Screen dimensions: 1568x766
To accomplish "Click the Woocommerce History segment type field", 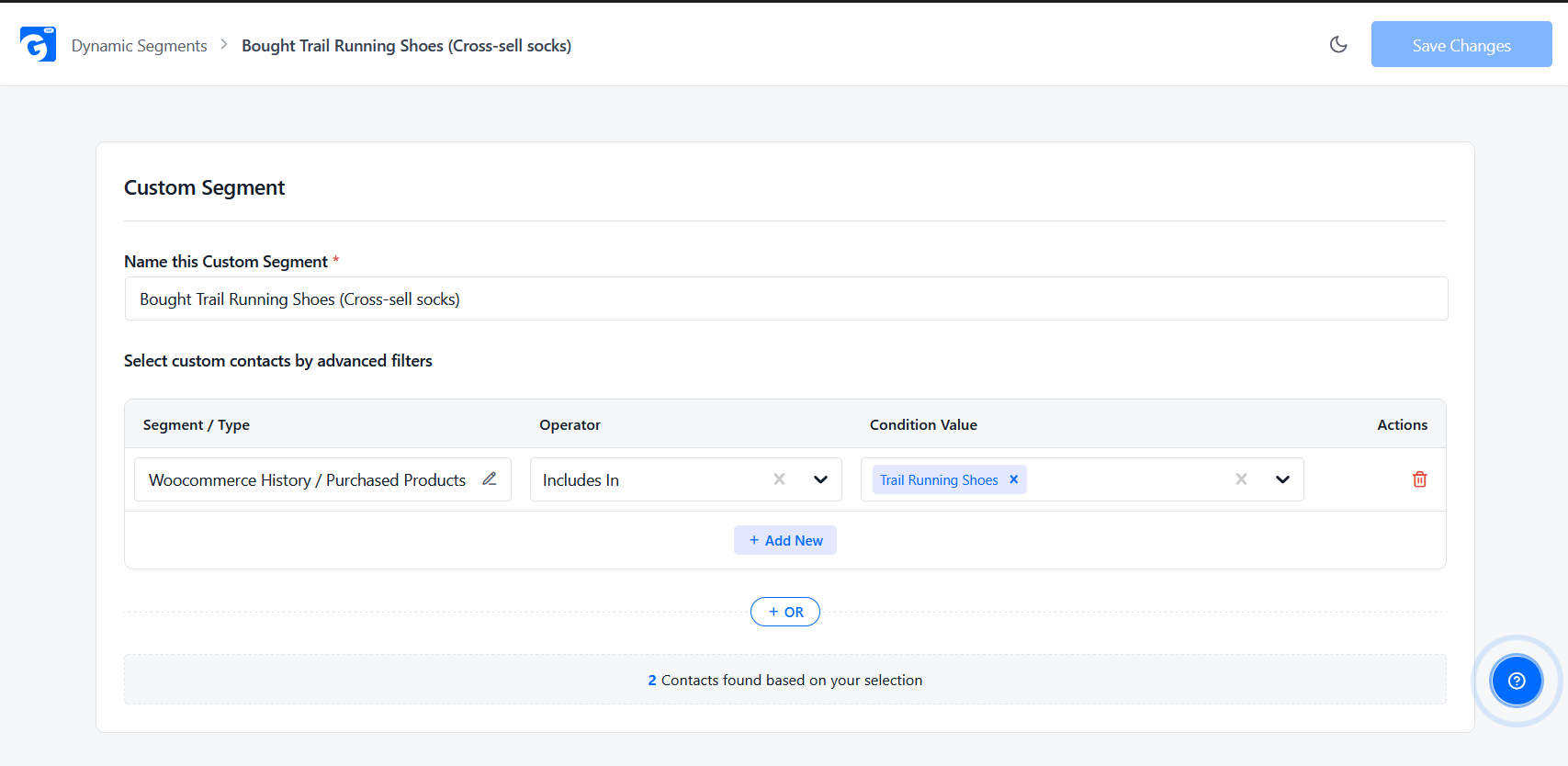I will pos(322,479).
